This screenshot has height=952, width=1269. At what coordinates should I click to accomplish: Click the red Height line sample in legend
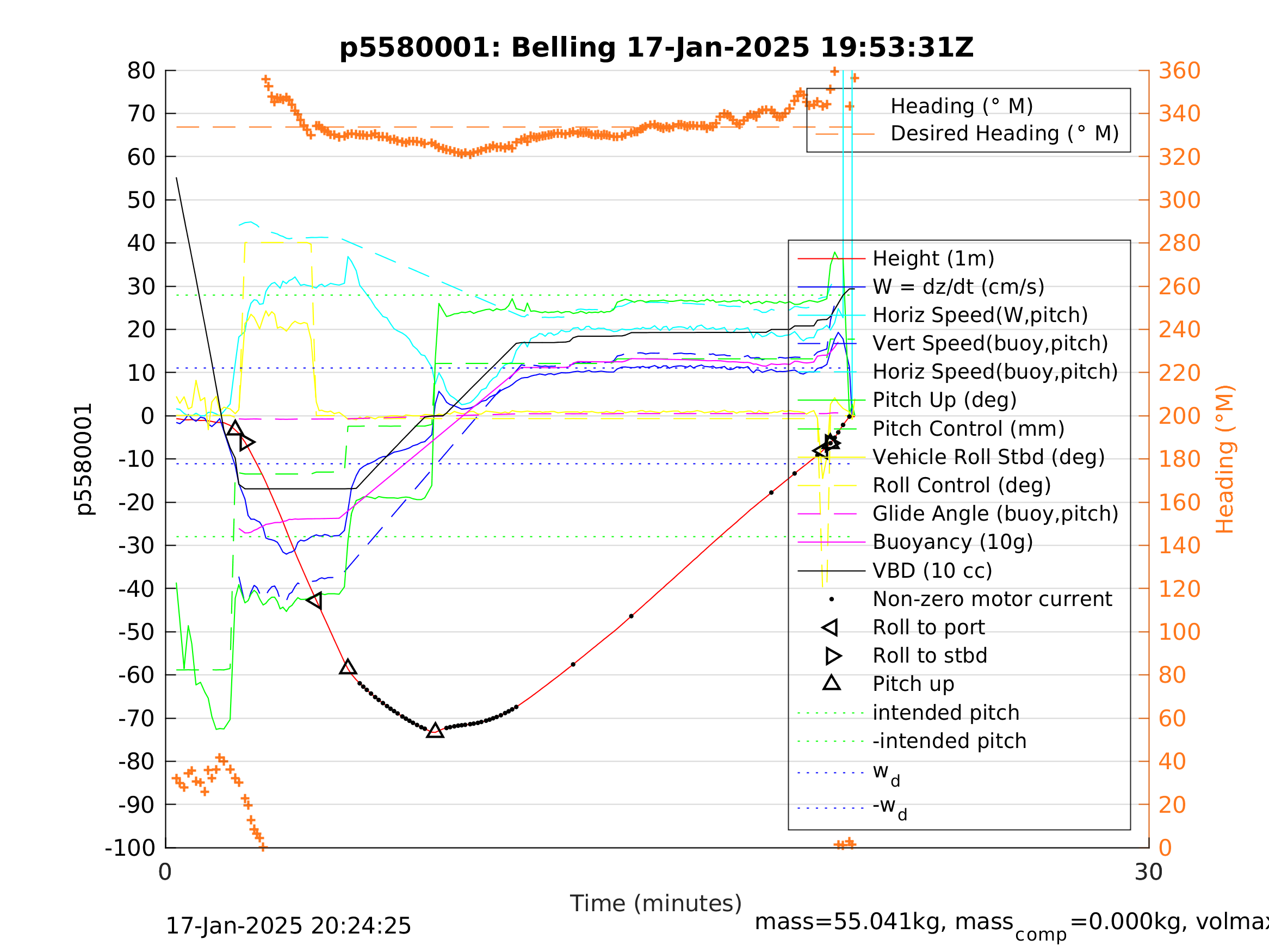[x=832, y=259]
